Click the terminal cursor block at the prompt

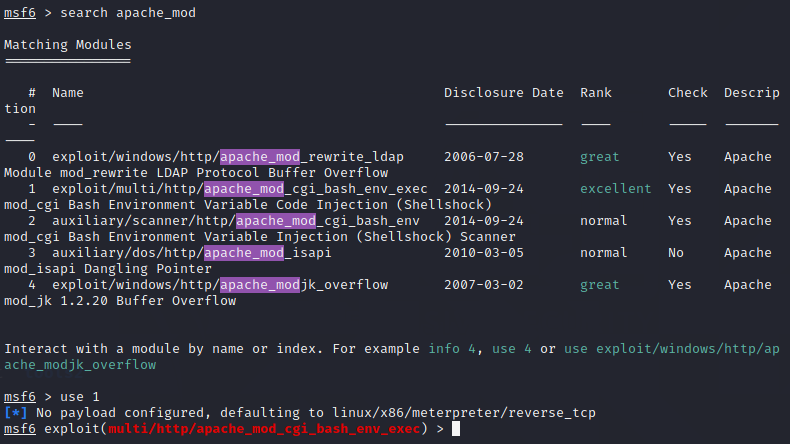(456, 429)
